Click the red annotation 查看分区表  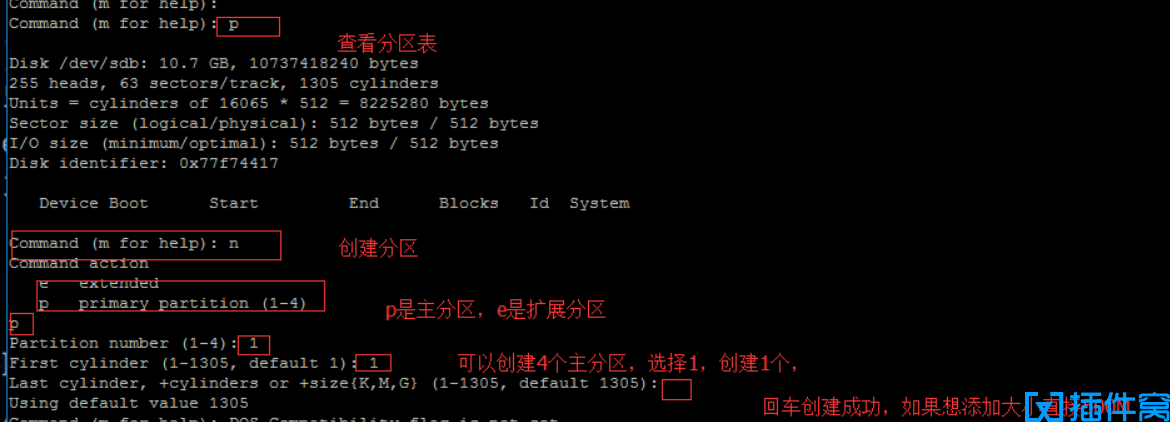point(387,44)
